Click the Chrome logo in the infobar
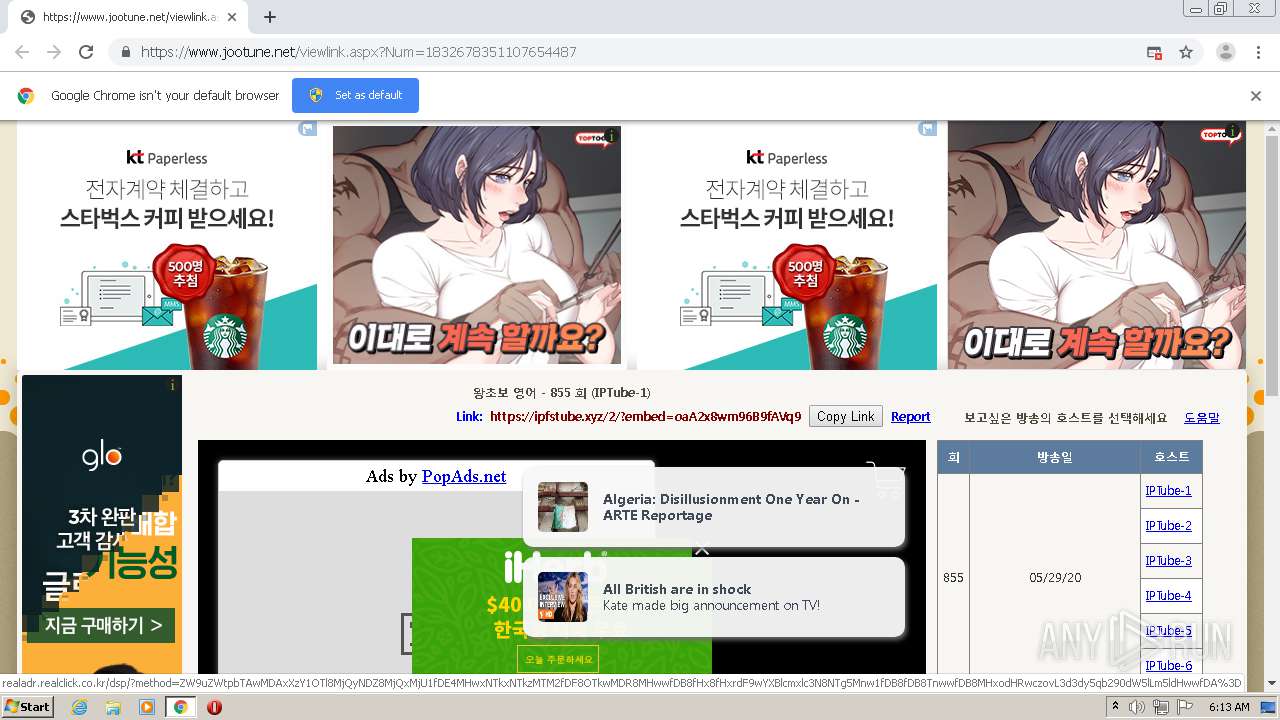This screenshot has height=720, width=1280. click(26, 96)
